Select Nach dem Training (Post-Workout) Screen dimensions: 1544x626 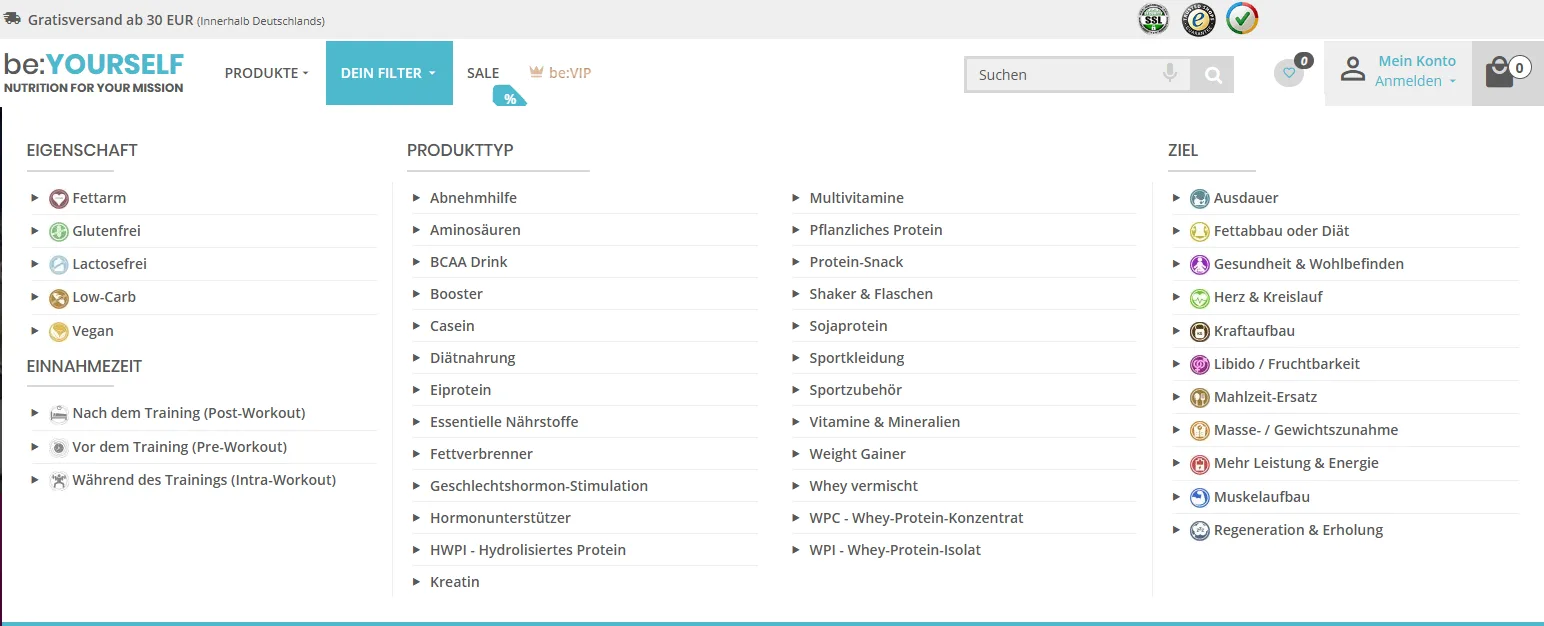coord(189,413)
